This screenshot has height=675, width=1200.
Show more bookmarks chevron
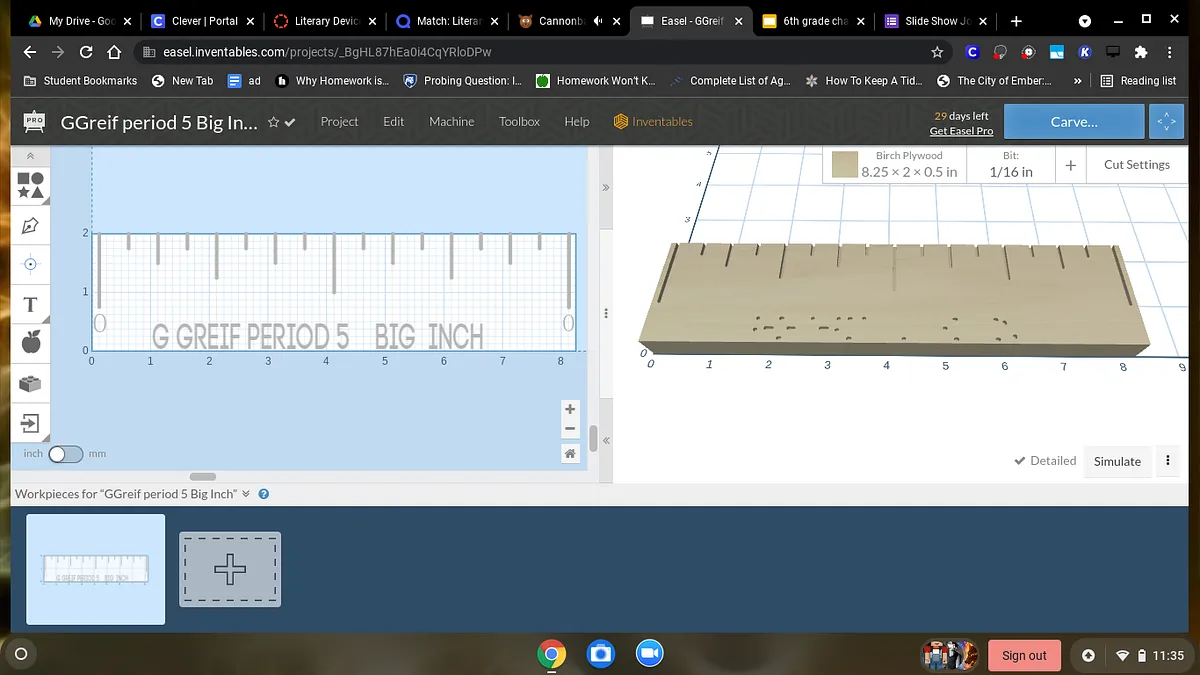[x=1077, y=81]
